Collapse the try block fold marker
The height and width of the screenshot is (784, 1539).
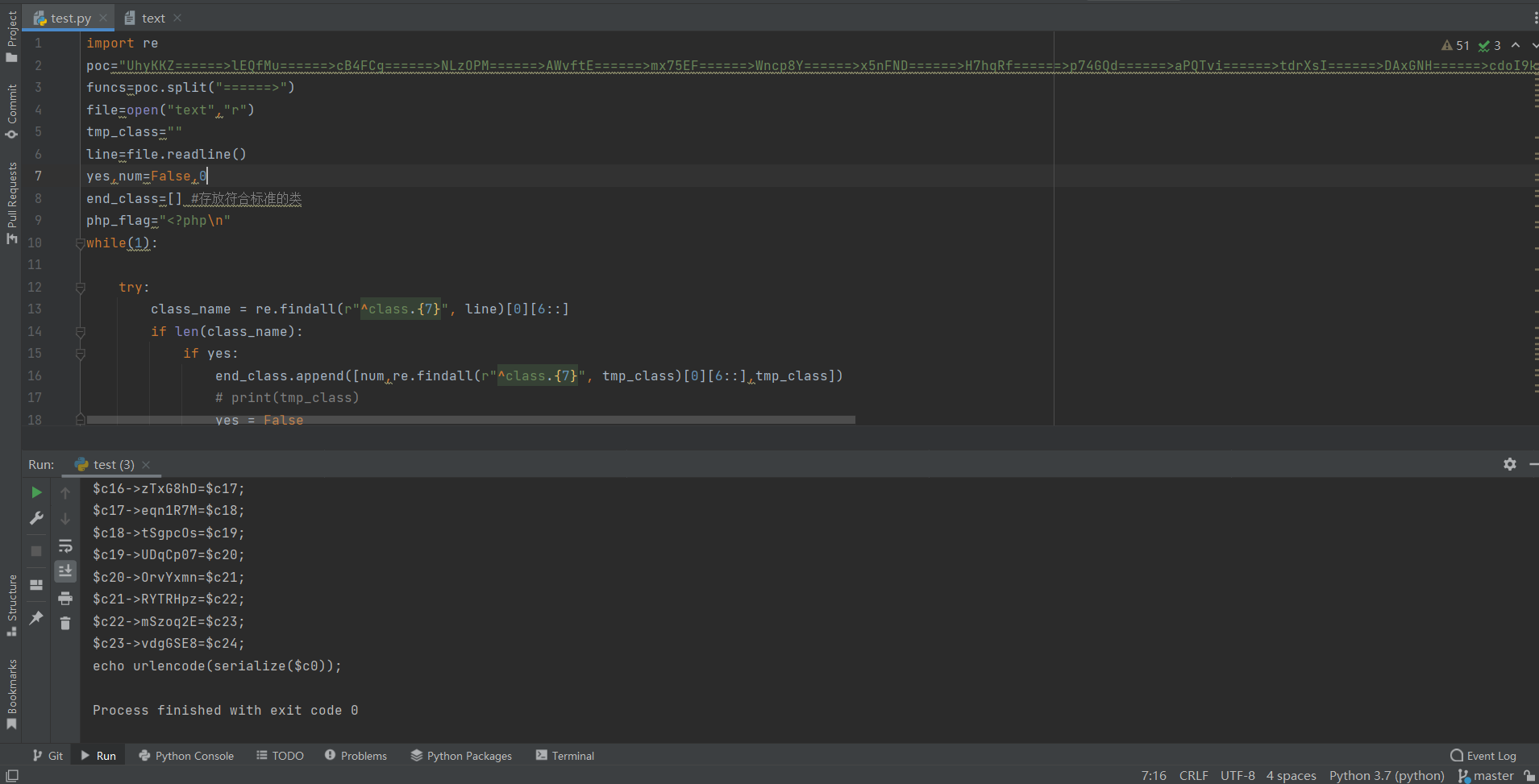click(x=80, y=288)
